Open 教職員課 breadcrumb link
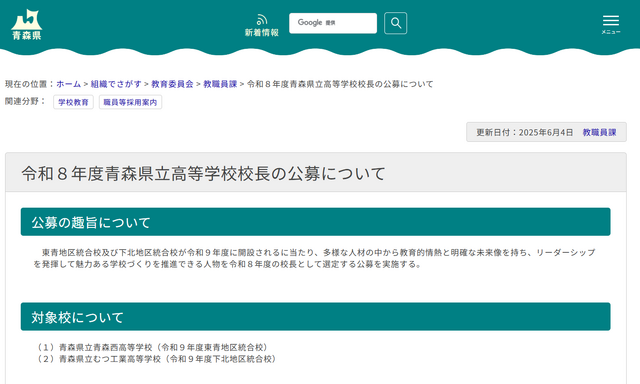The width and height of the screenshot is (640, 384). pyautogui.click(x=220, y=84)
